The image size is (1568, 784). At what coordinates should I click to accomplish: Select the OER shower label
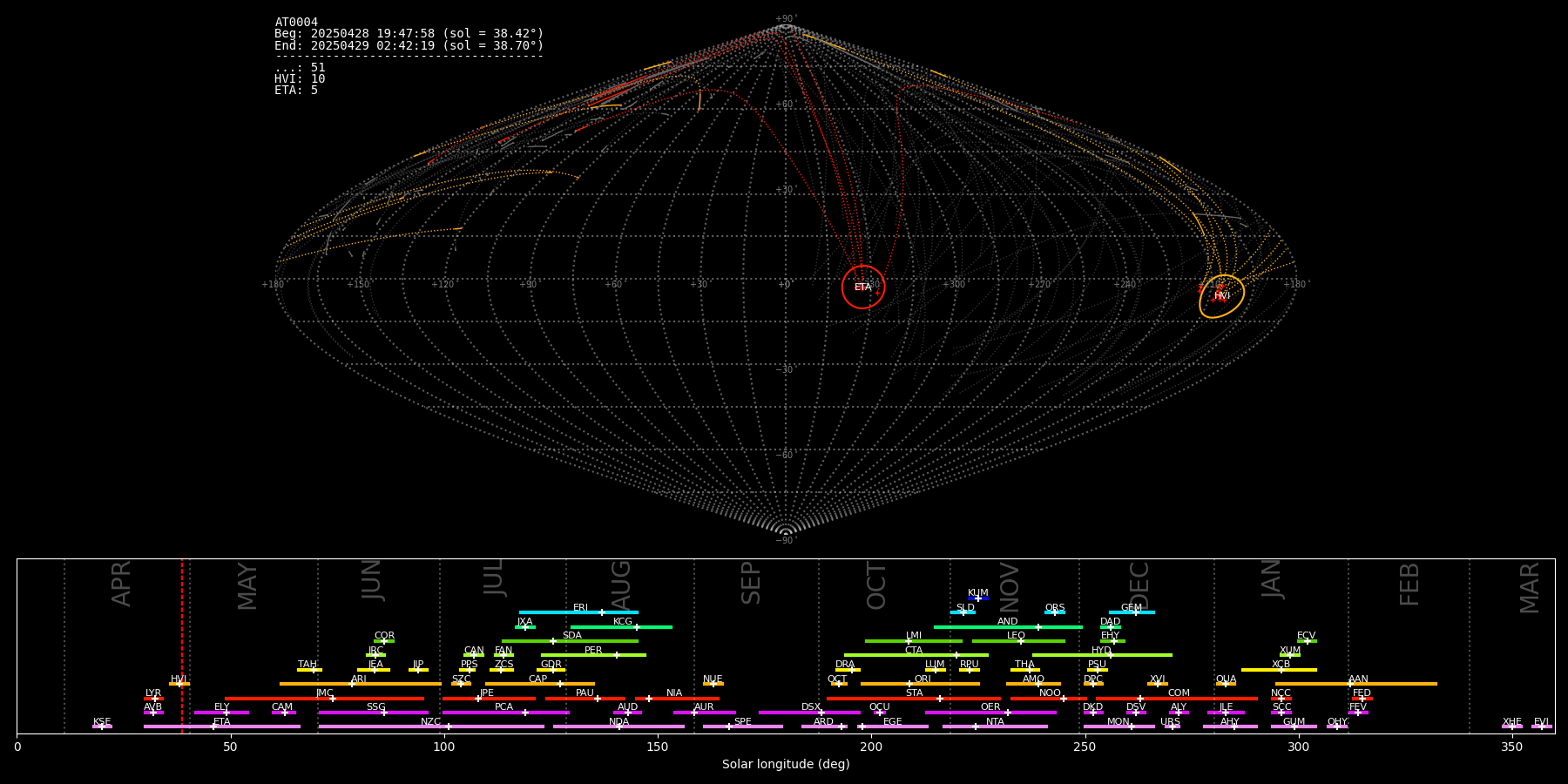pyautogui.click(x=990, y=707)
